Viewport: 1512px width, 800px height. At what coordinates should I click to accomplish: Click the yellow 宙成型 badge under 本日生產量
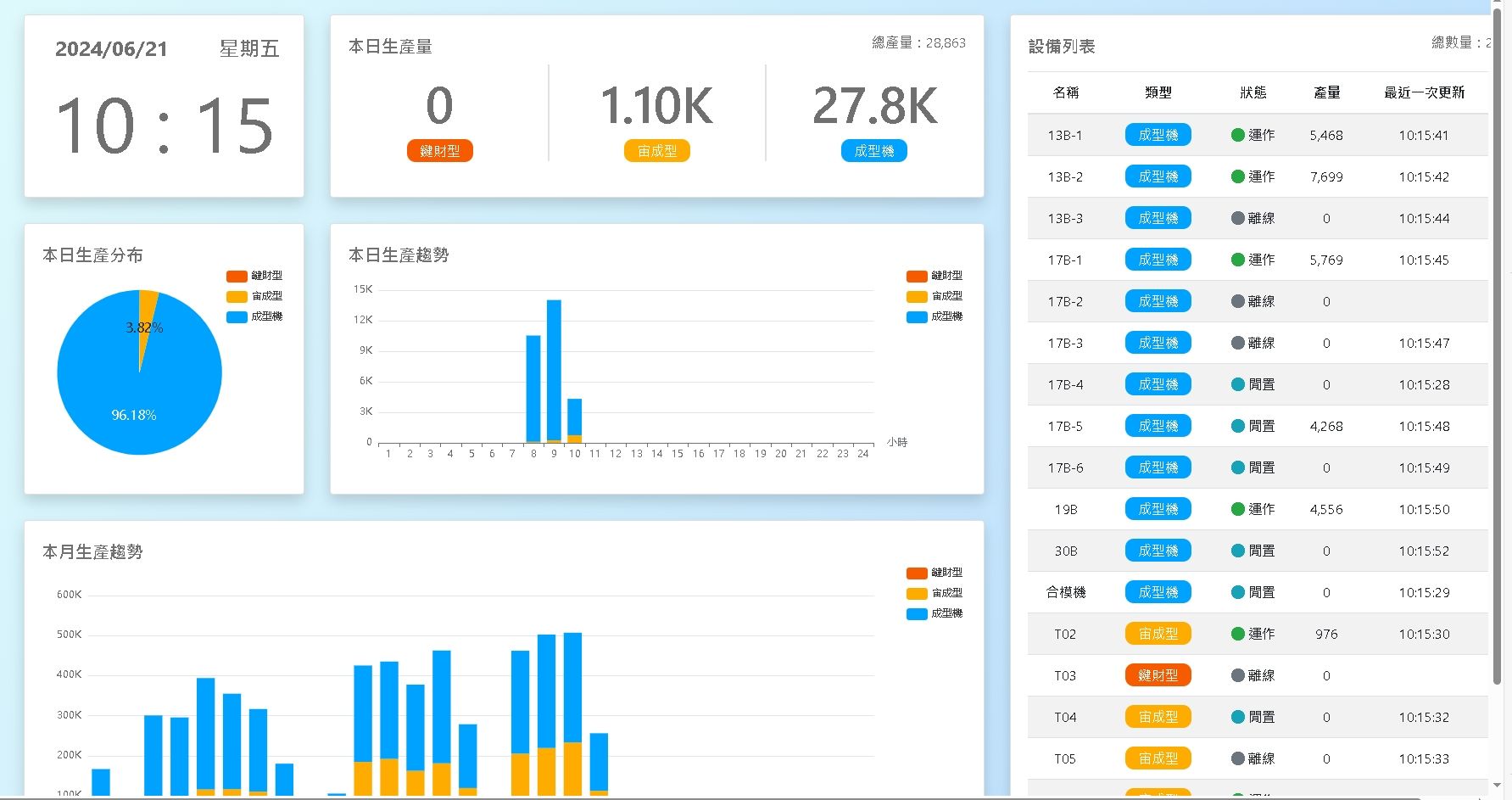tap(657, 151)
